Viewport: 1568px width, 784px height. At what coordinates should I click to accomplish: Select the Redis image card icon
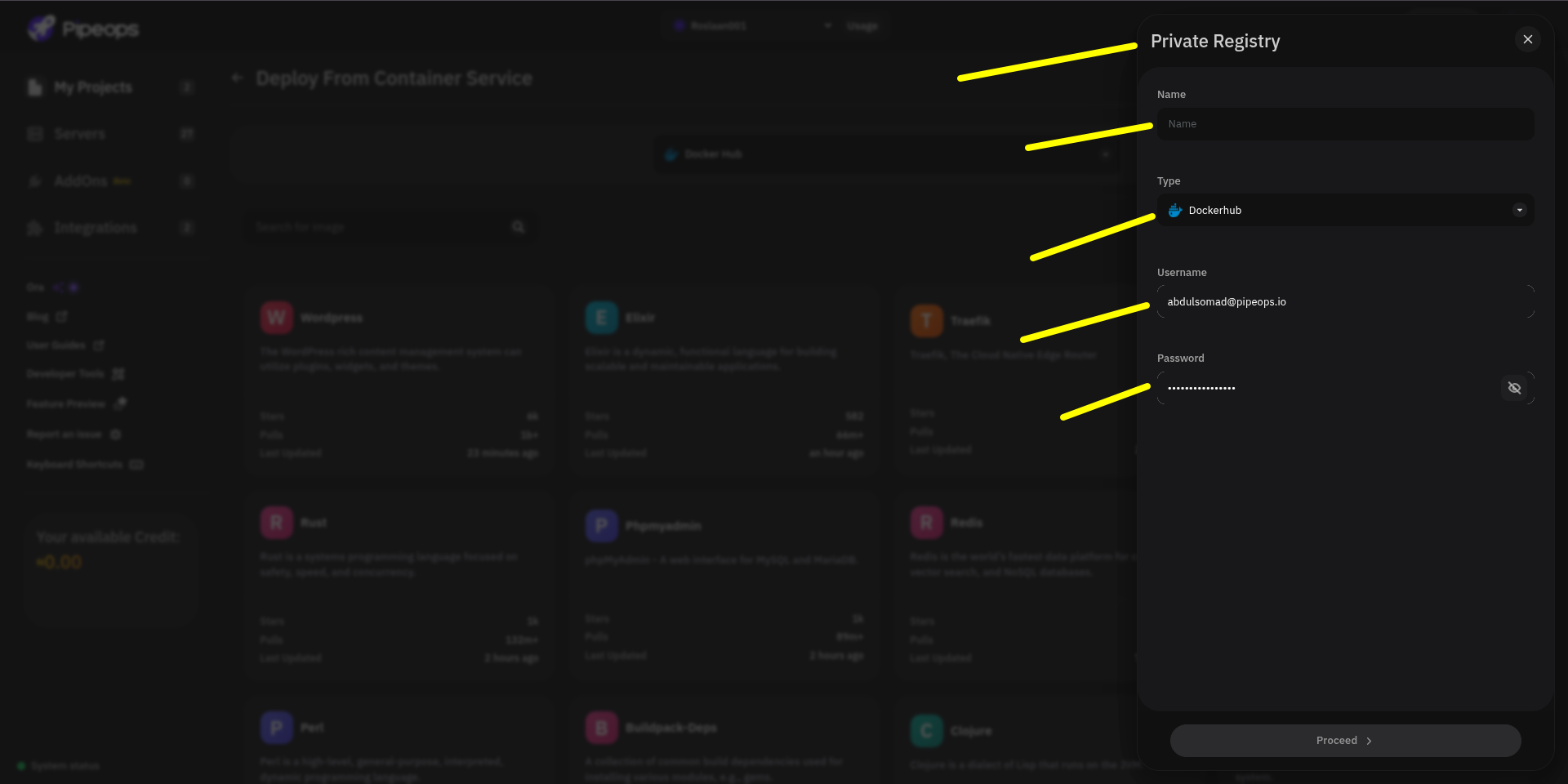(927, 523)
